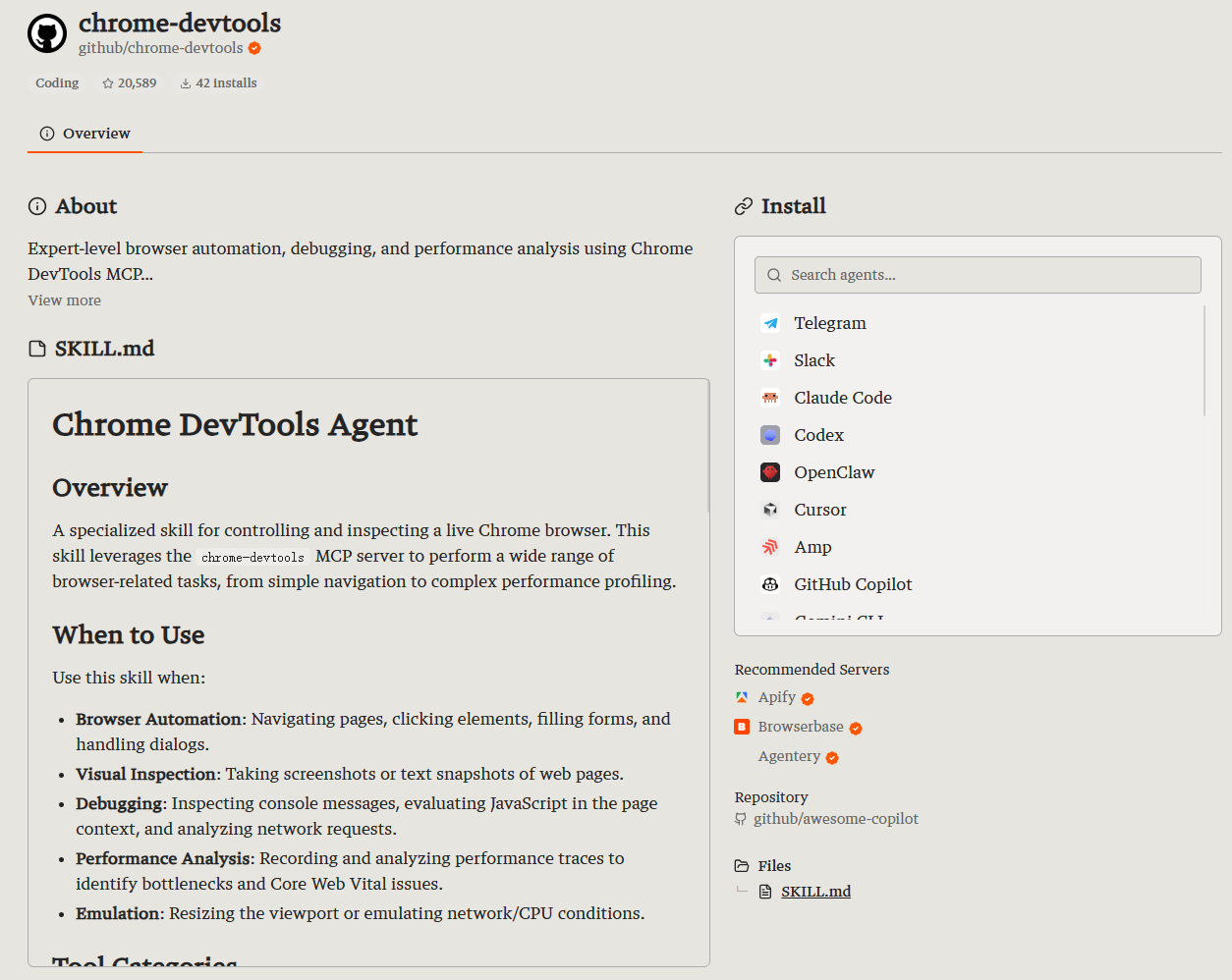
Task: Click the folder icon beside Files
Action: 742,866
